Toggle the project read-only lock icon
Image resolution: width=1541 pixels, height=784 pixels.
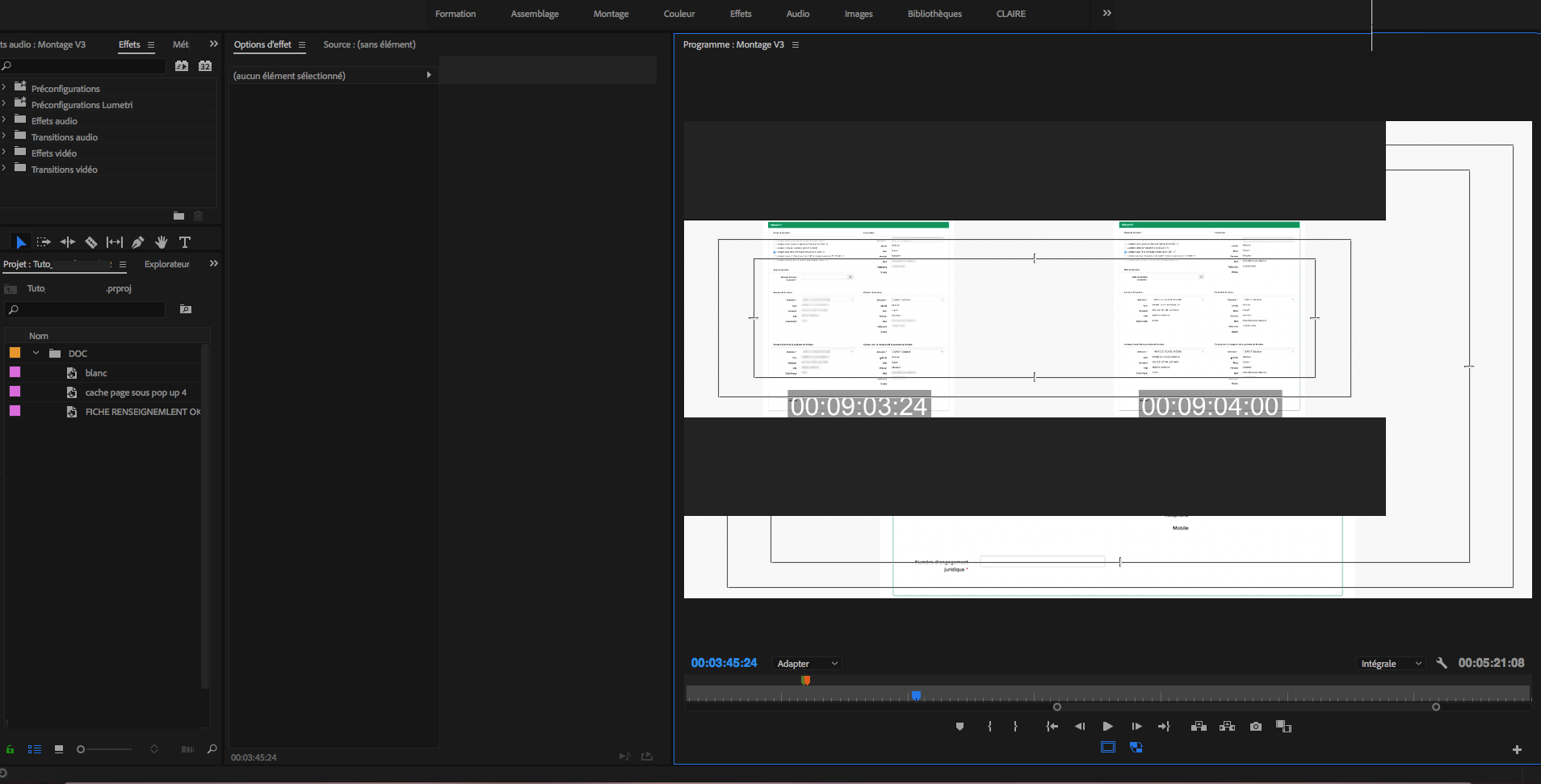point(10,749)
